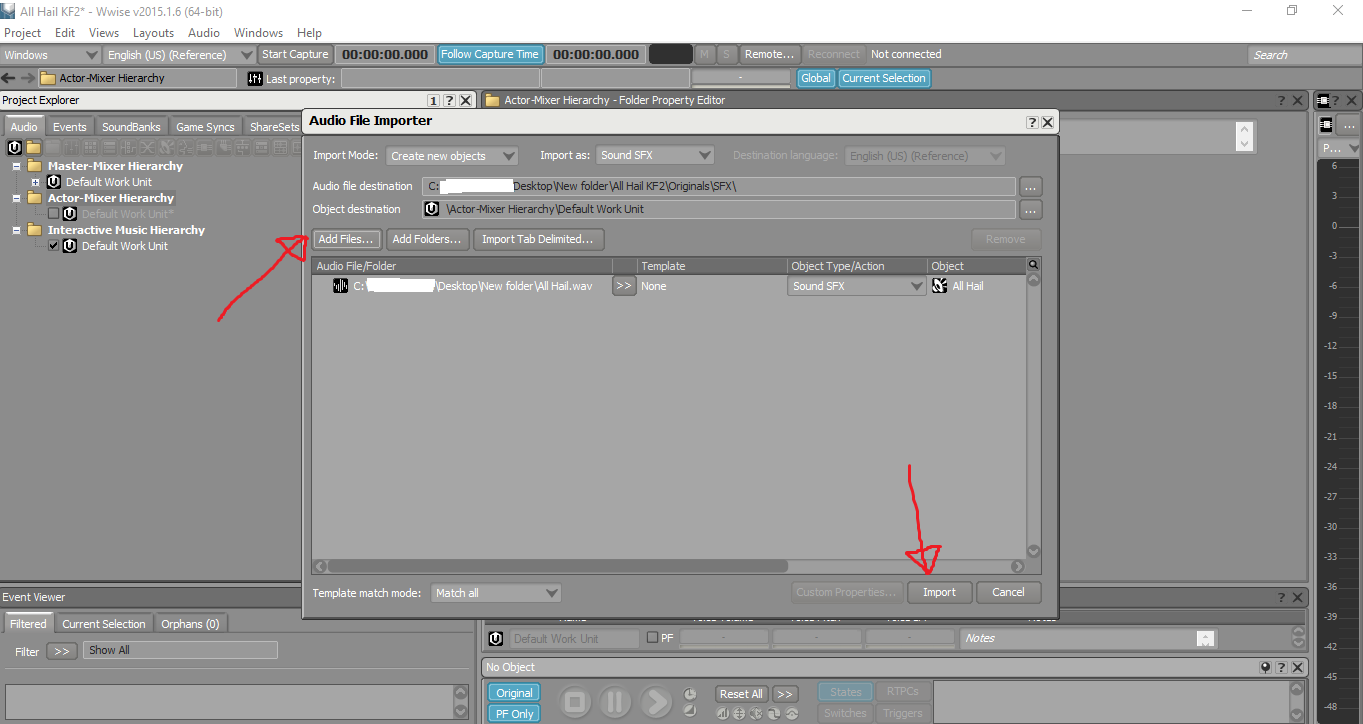Screen dimensions: 1363x724
Task: Toggle the PF checkbox
Action: click(x=653, y=638)
